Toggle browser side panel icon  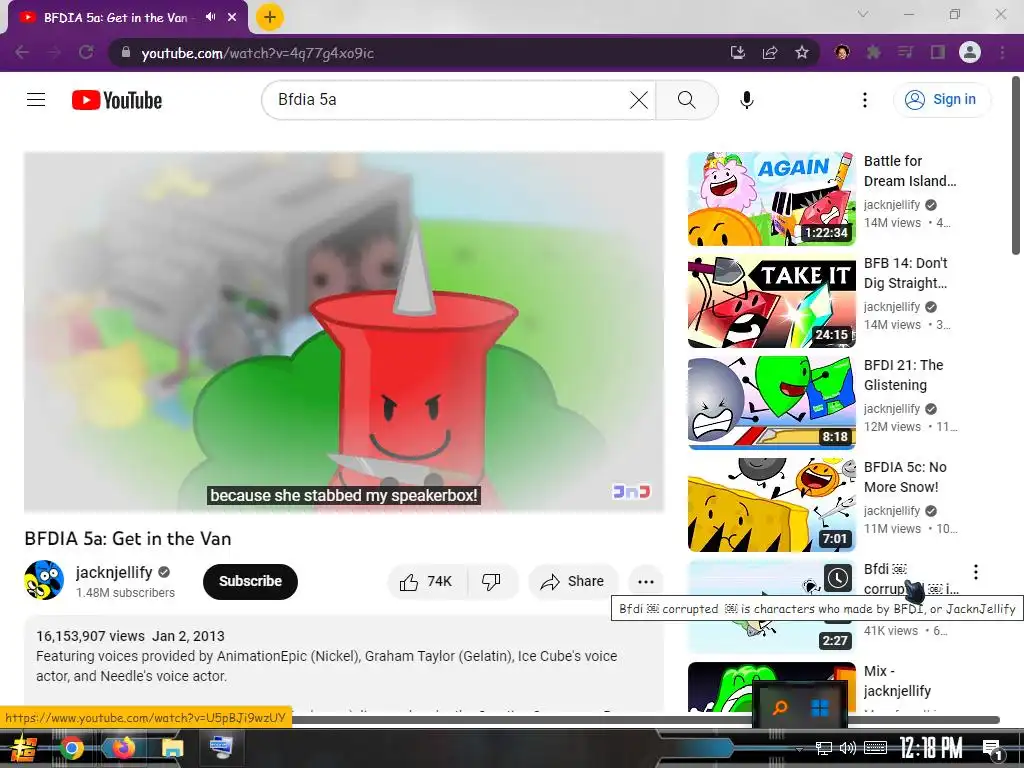(938, 52)
